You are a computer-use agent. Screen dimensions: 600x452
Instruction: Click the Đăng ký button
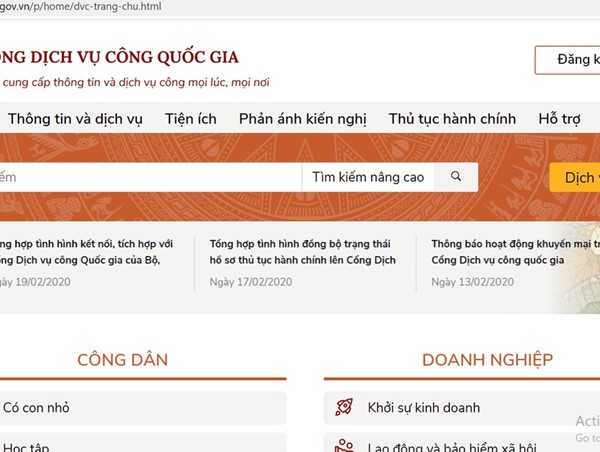pyautogui.click(x=567, y=60)
